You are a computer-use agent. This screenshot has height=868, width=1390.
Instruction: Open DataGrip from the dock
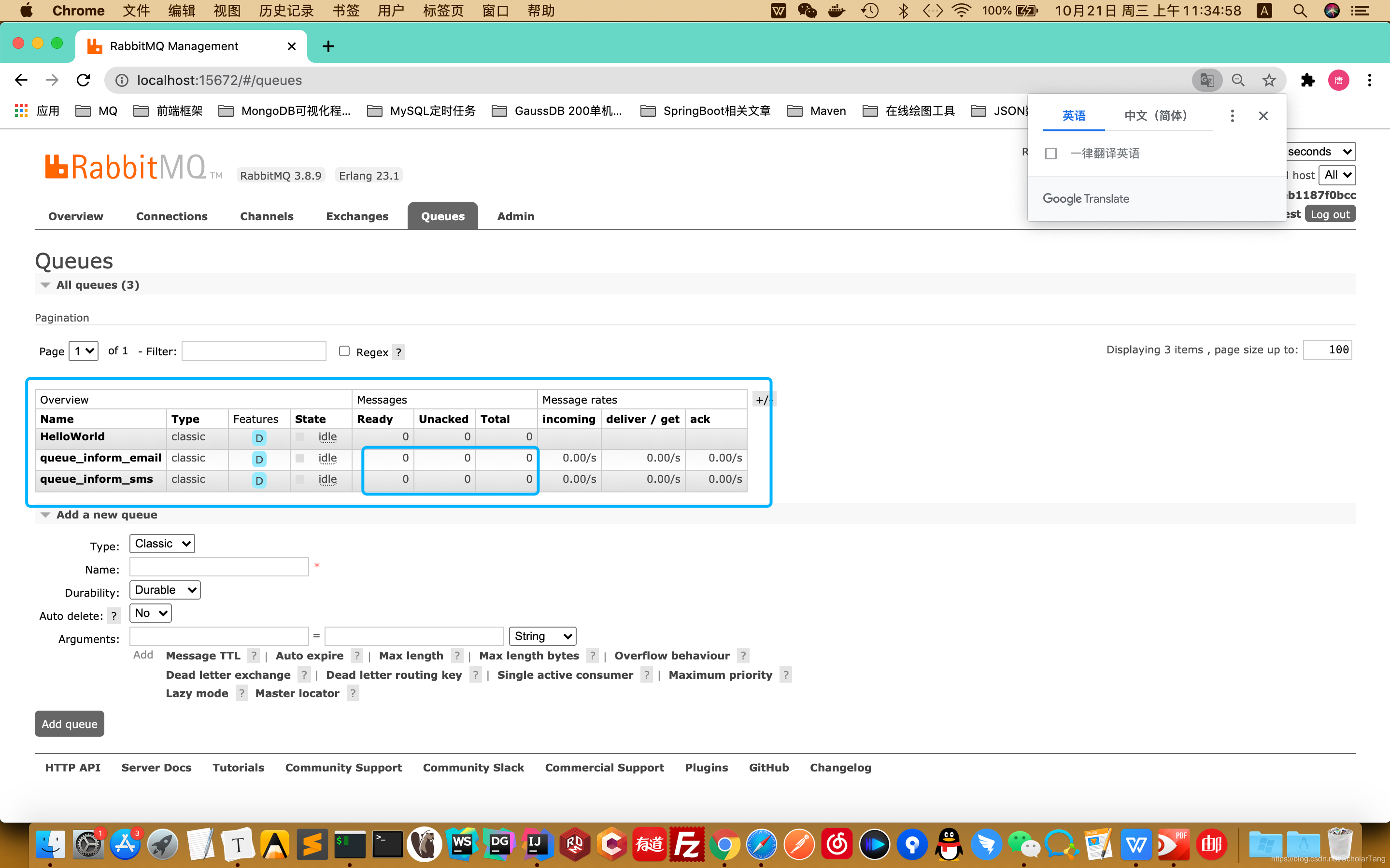pyautogui.click(x=499, y=844)
